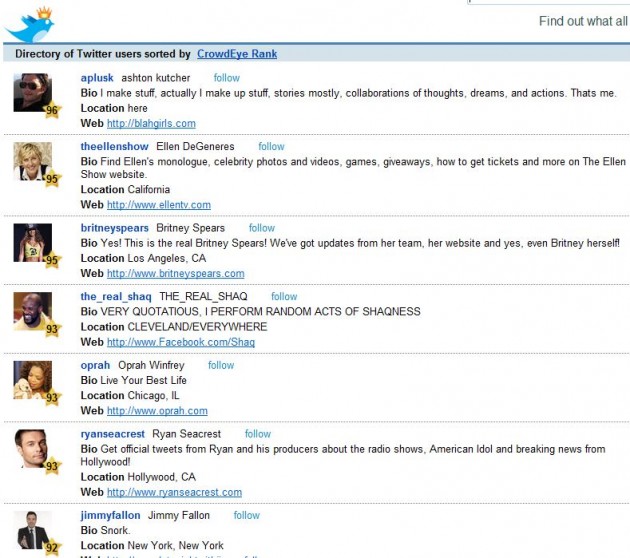Click the 93 rank star badge on oprah
This screenshot has width=630, height=558.
coord(52,398)
